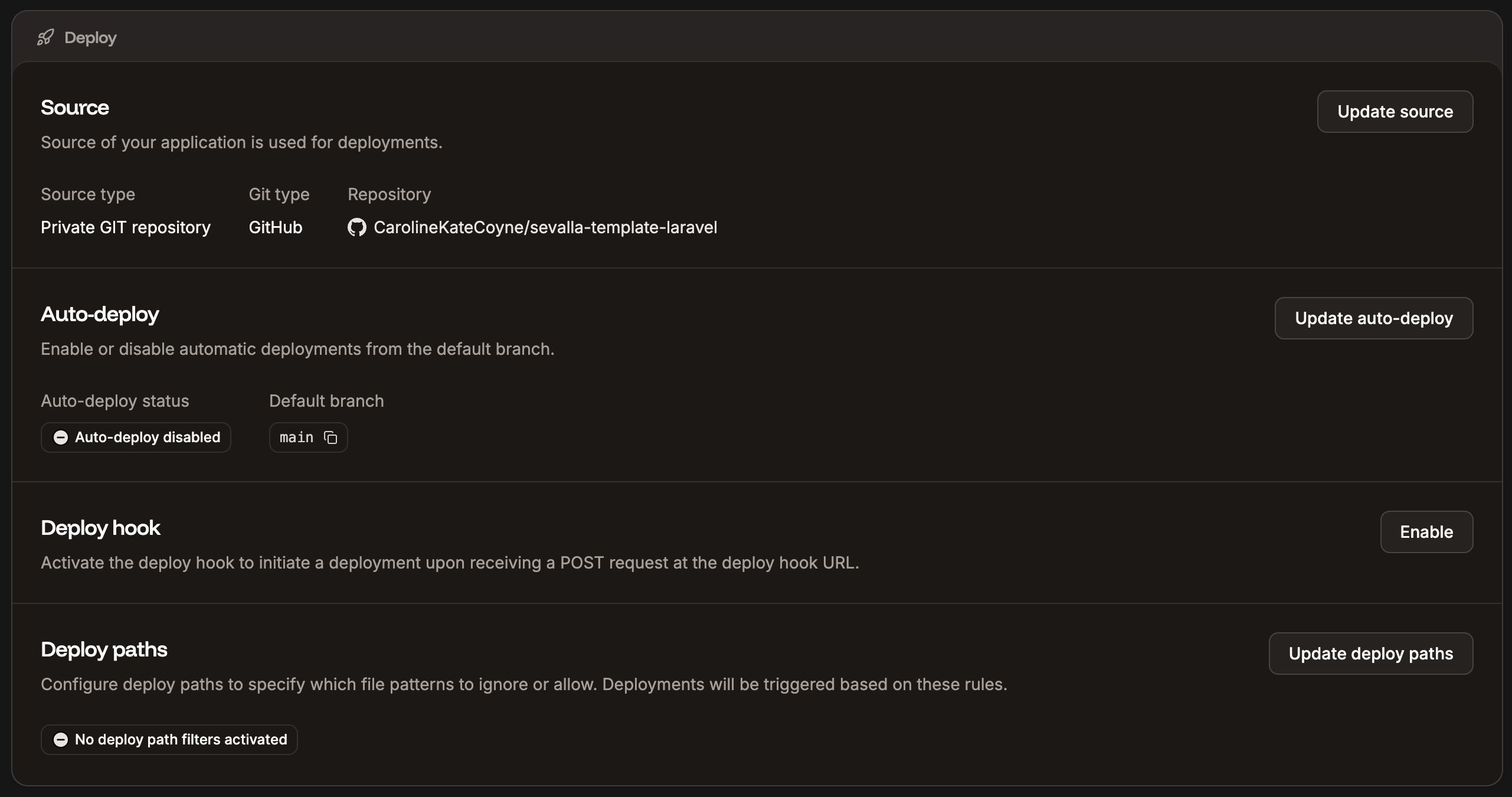Click the Update source button
The height and width of the screenshot is (797, 1512).
pyautogui.click(x=1394, y=111)
